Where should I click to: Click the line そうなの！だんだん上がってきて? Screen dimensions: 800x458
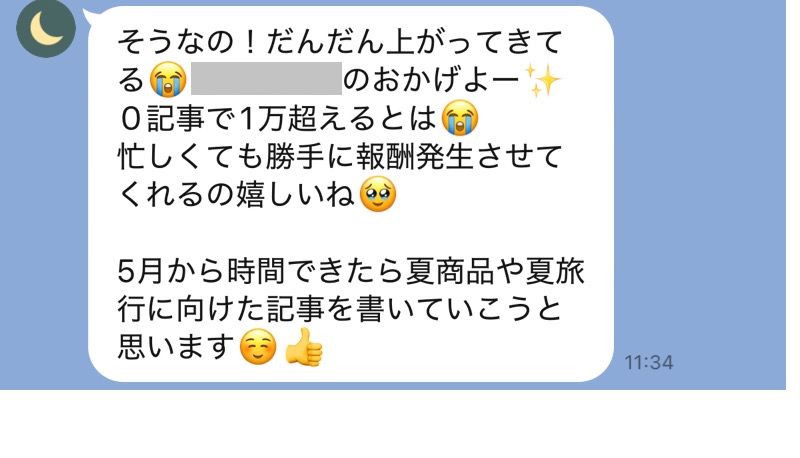(340, 42)
